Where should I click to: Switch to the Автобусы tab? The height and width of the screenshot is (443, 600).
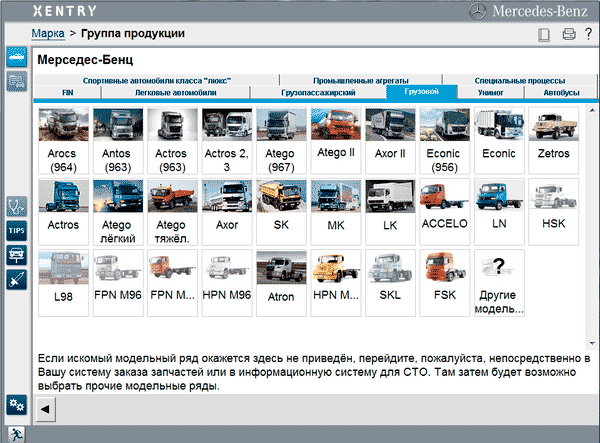tap(561, 93)
